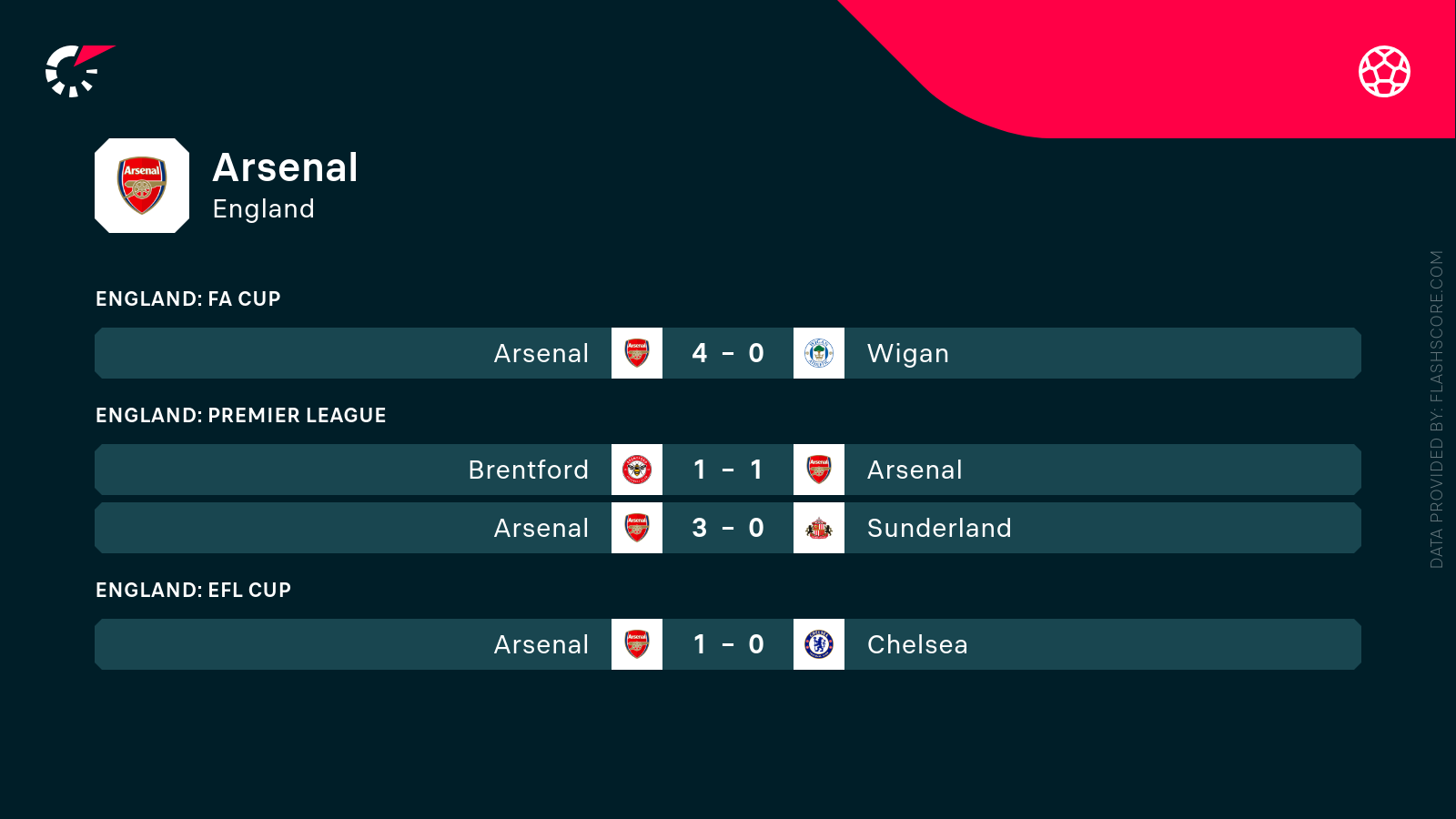Click Chelsea's club badge
The image size is (1456, 819).
pyautogui.click(x=819, y=644)
